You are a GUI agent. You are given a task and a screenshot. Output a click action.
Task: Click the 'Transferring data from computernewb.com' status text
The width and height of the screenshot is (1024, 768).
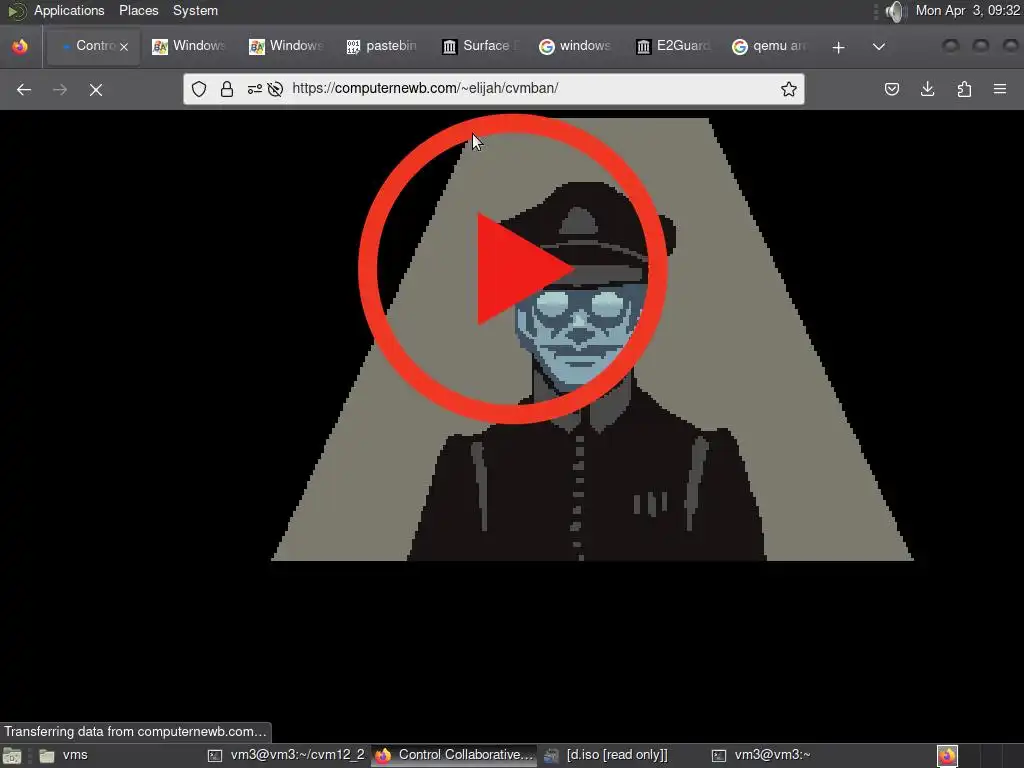135,731
